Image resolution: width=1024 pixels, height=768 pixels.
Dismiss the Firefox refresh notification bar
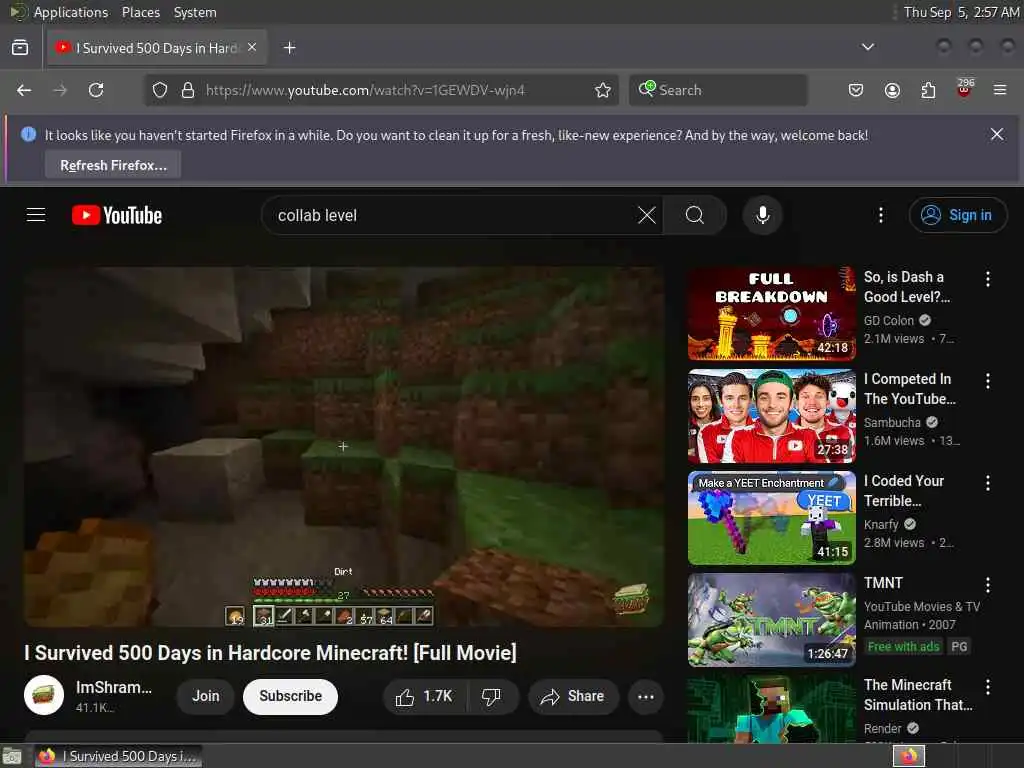[x=997, y=135]
